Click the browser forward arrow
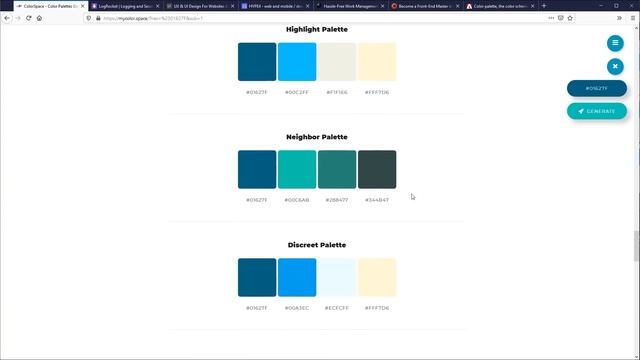 coord(18,18)
